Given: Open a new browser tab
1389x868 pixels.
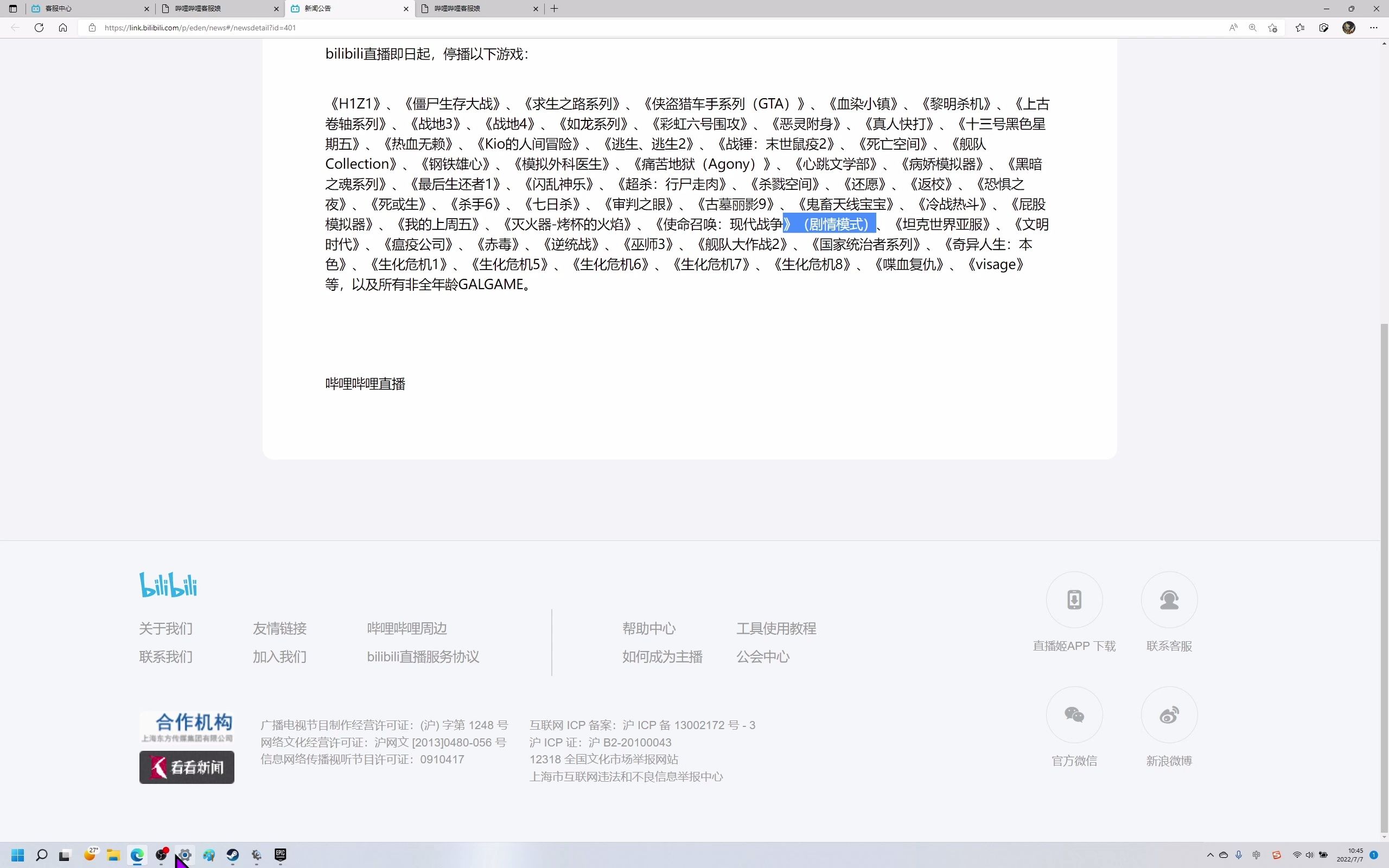Looking at the screenshot, I should coord(554,9).
